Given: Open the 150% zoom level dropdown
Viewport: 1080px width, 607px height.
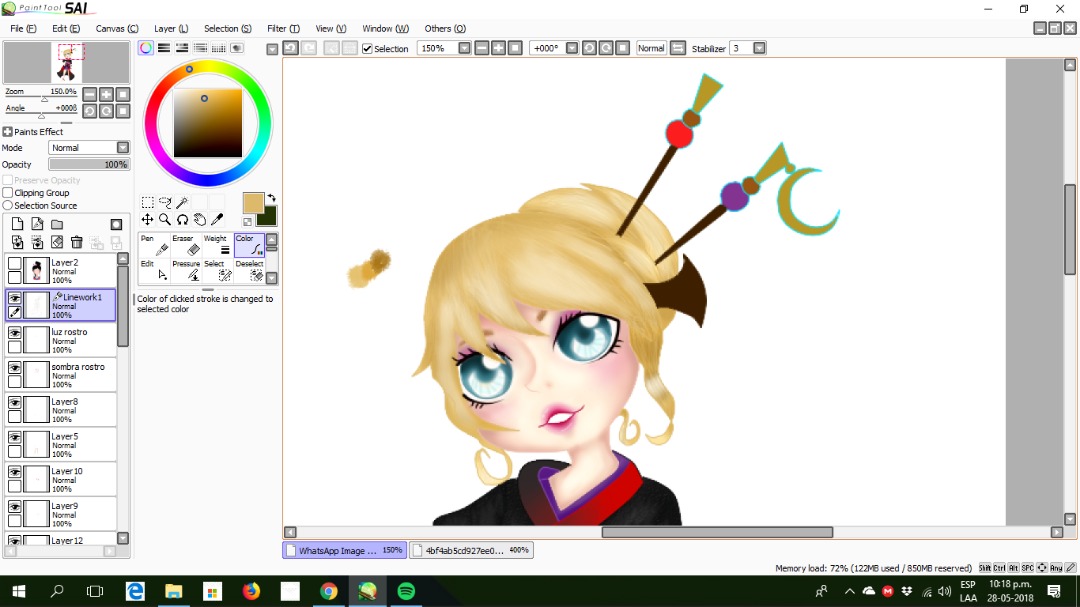Looking at the screenshot, I should pyautogui.click(x=464, y=48).
